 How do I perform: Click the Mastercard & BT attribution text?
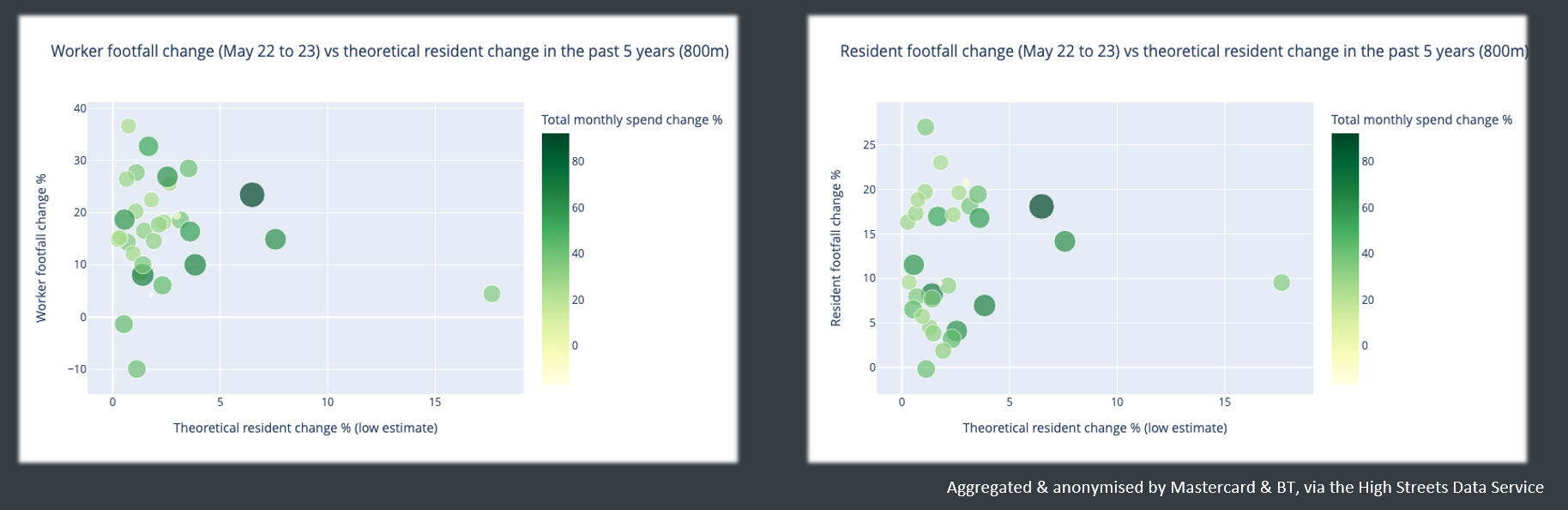[1245, 487]
